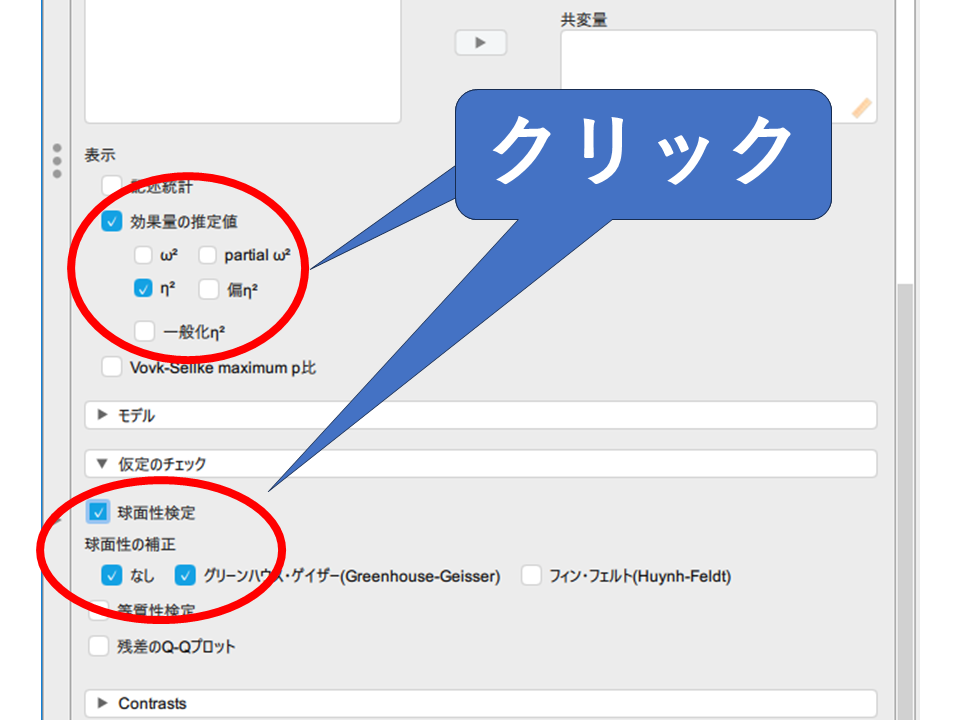This screenshot has width=960, height=720.
Task: Uncheck the なし sphericity correction
Action: click(112, 576)
